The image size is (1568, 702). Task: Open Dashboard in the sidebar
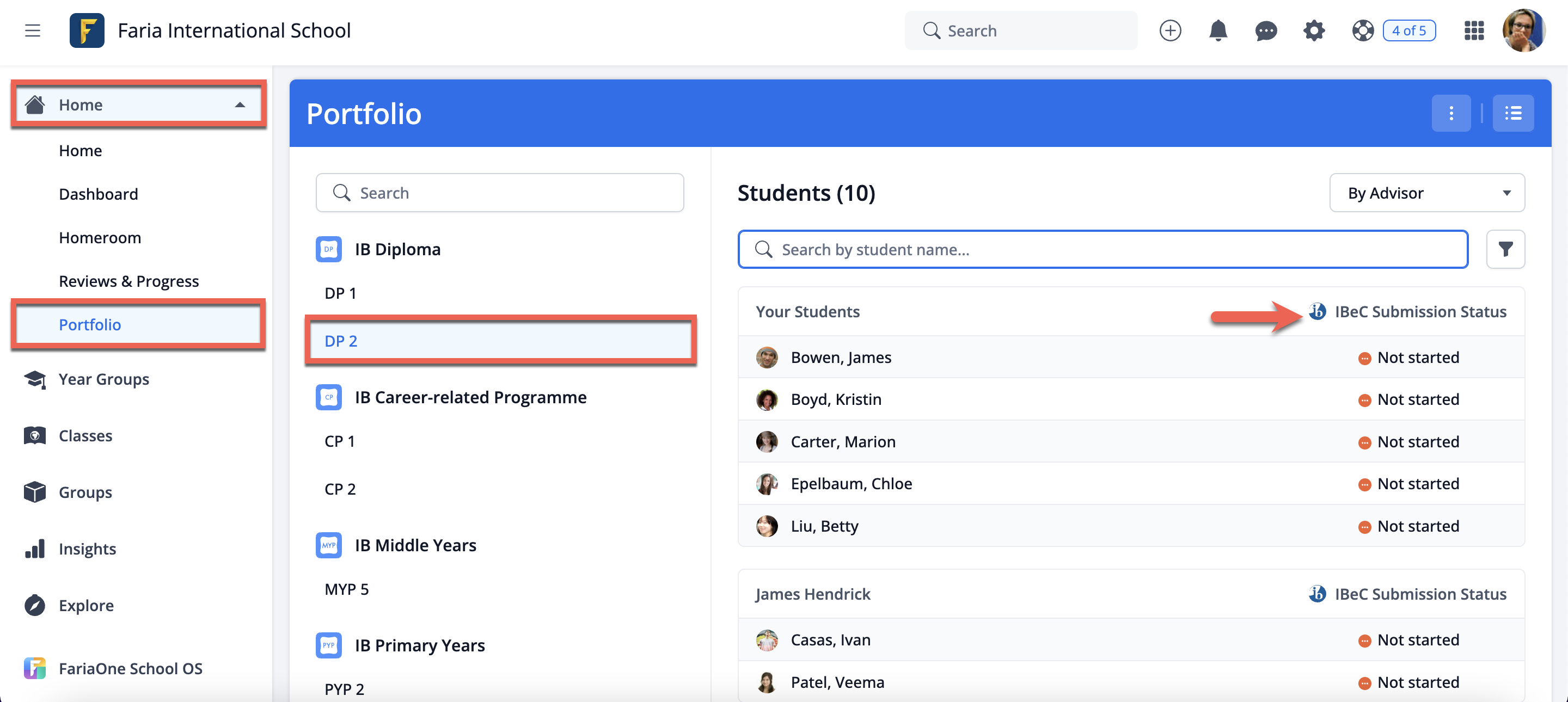point(99,194)
